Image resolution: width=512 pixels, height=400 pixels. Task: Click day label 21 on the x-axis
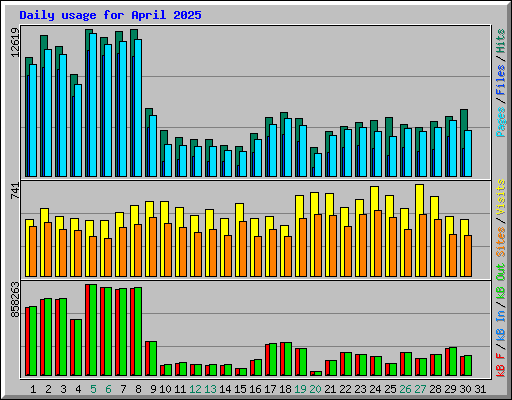click(330, 389)
